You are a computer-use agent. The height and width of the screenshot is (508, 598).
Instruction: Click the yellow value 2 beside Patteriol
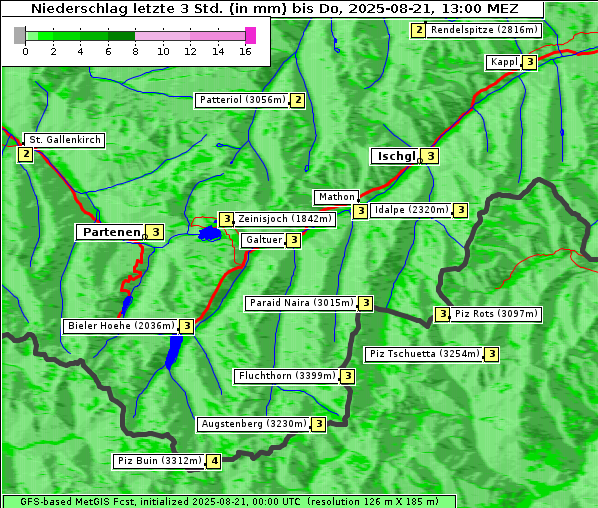(x=297, y=100)
